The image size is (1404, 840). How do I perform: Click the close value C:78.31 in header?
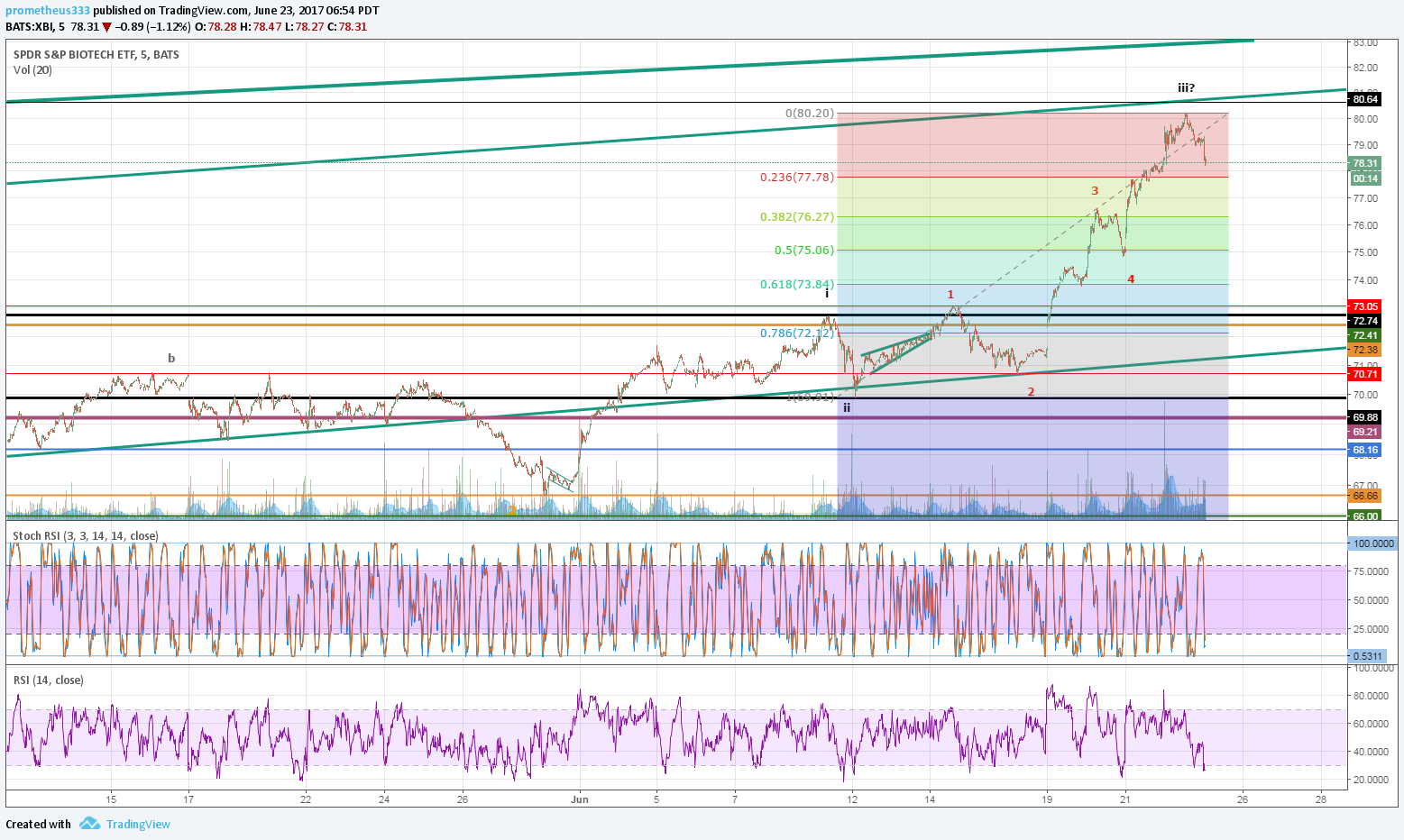[347, 27]
